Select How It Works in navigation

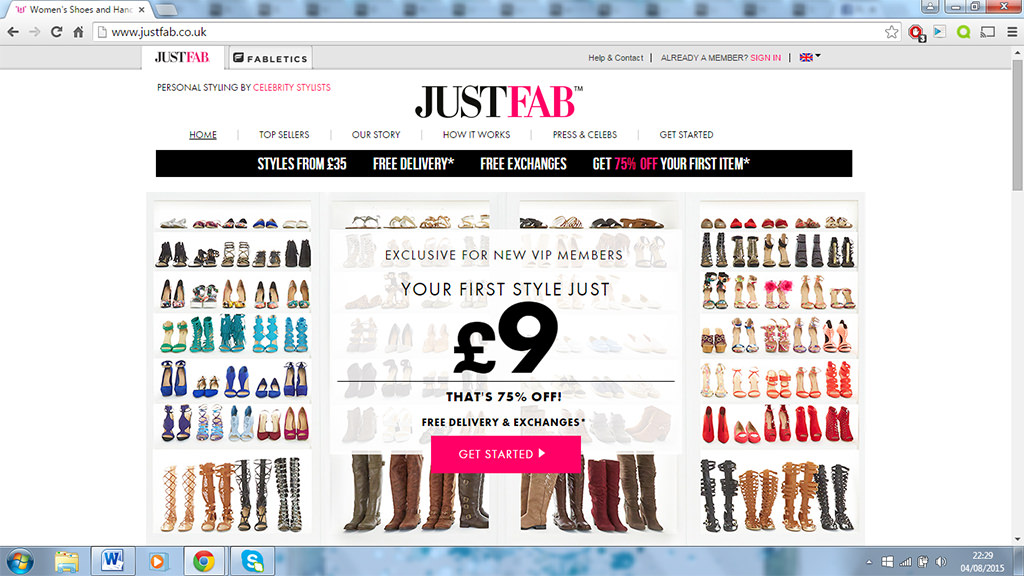coord(476,135)
